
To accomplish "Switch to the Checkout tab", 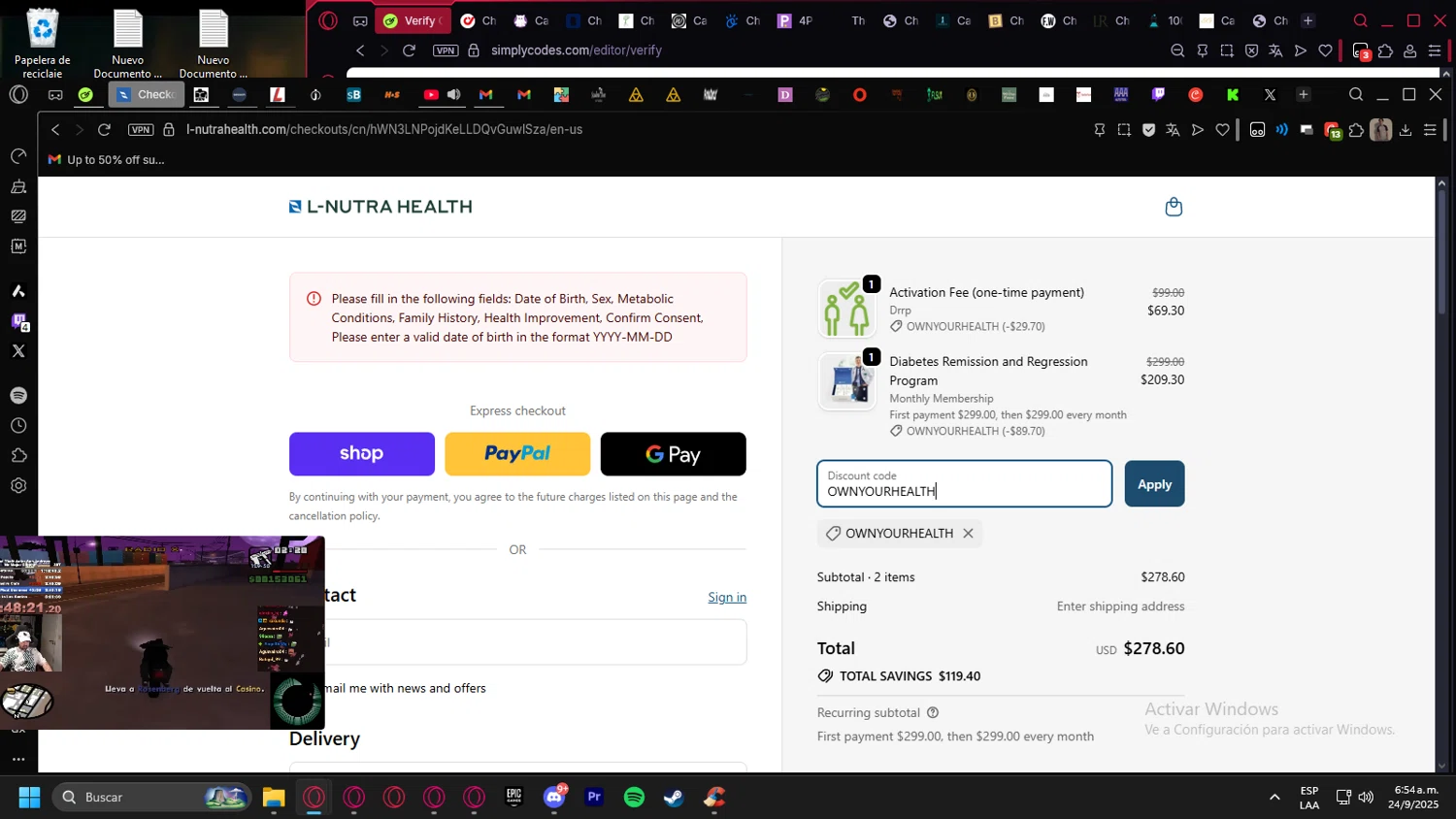I will click(147, 94).
